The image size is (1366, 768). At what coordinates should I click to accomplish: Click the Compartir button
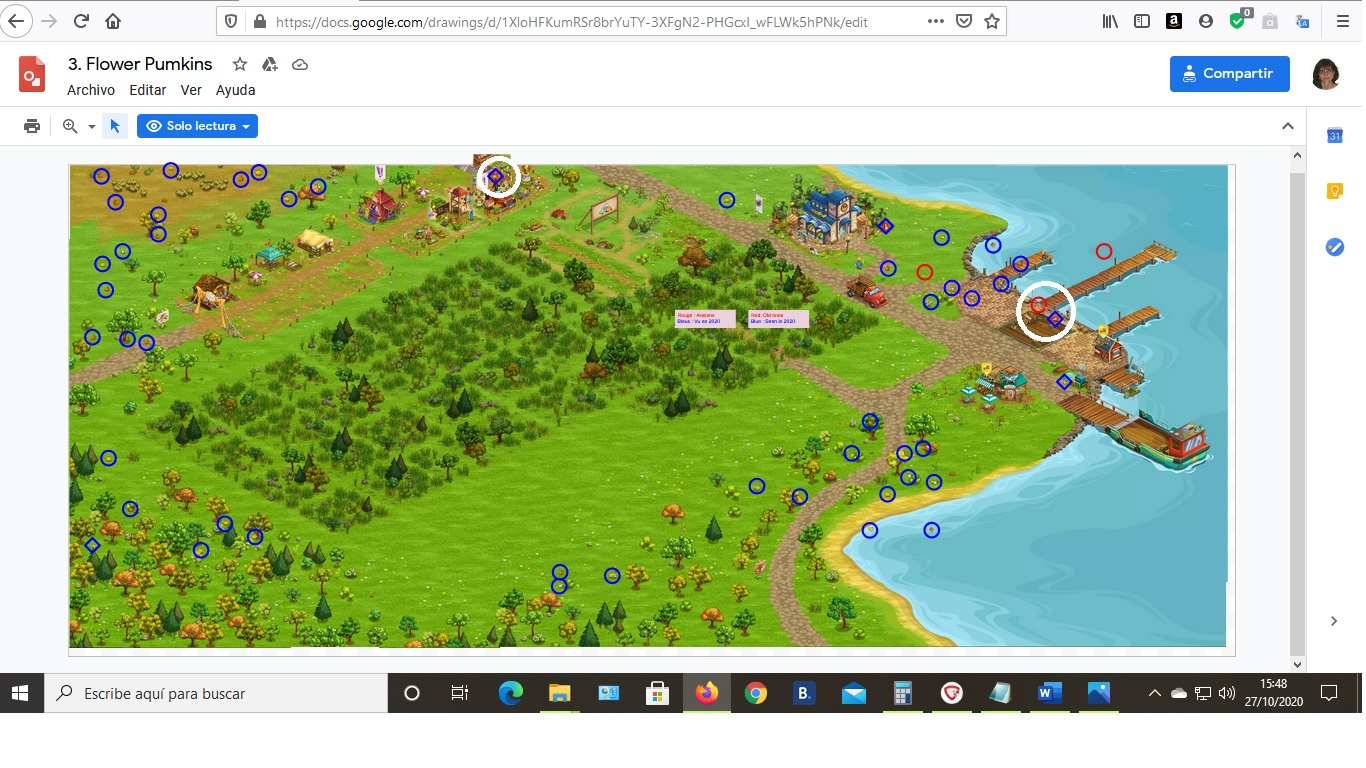coord(1230,74)
